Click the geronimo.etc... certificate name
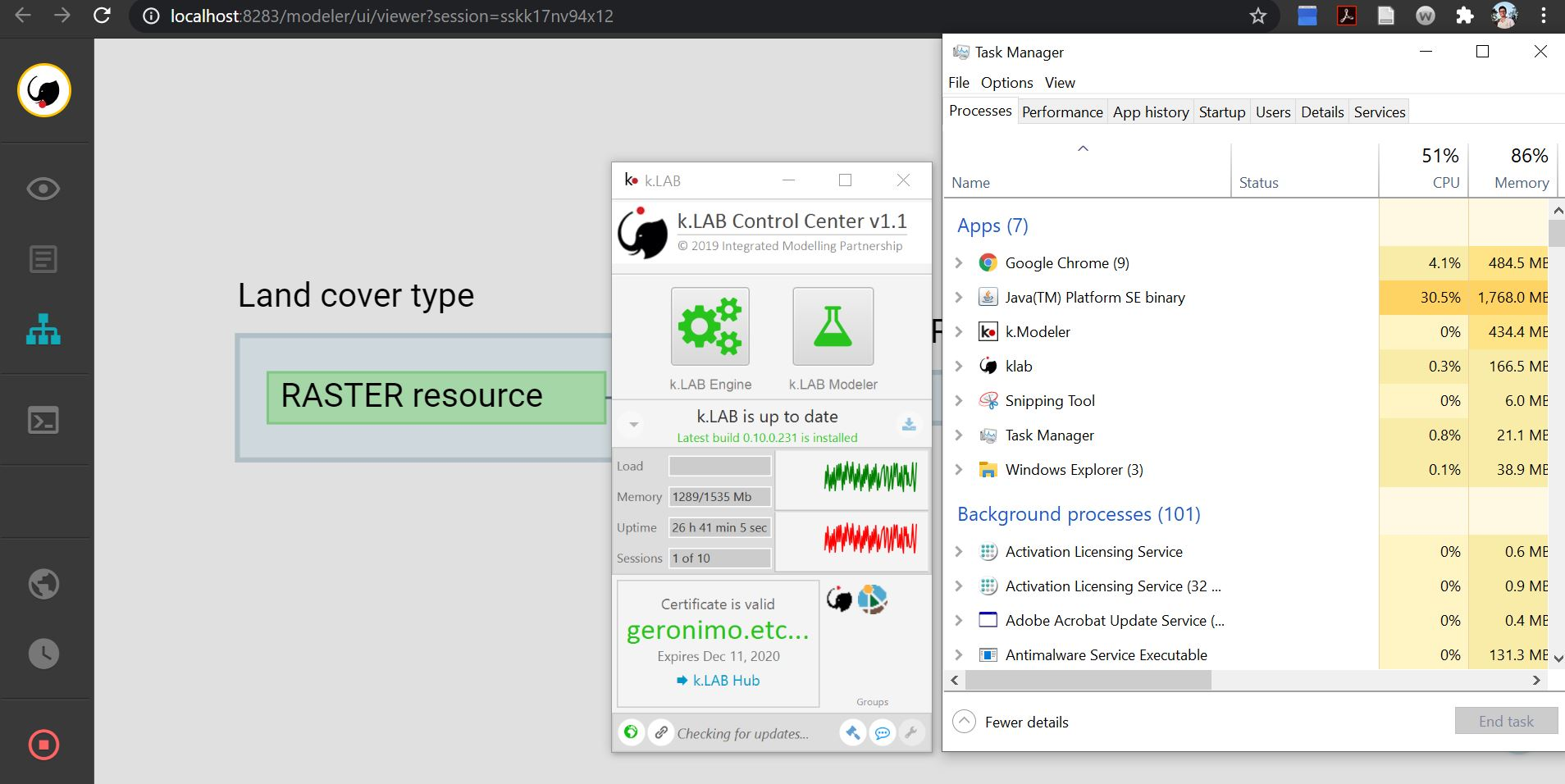Screen dimensions: 1565x784 [x=718, y=630]
